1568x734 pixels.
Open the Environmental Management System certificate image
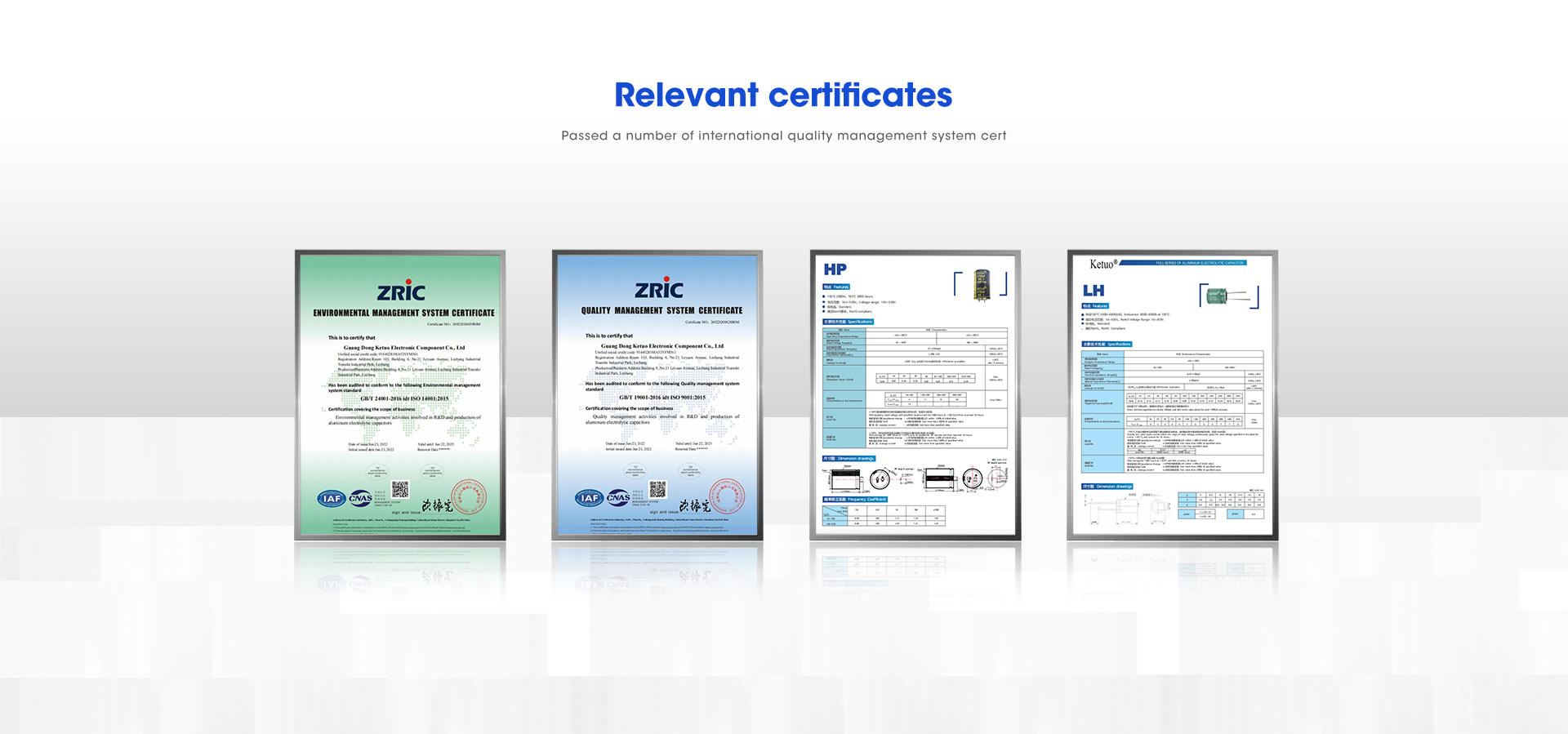400,395
